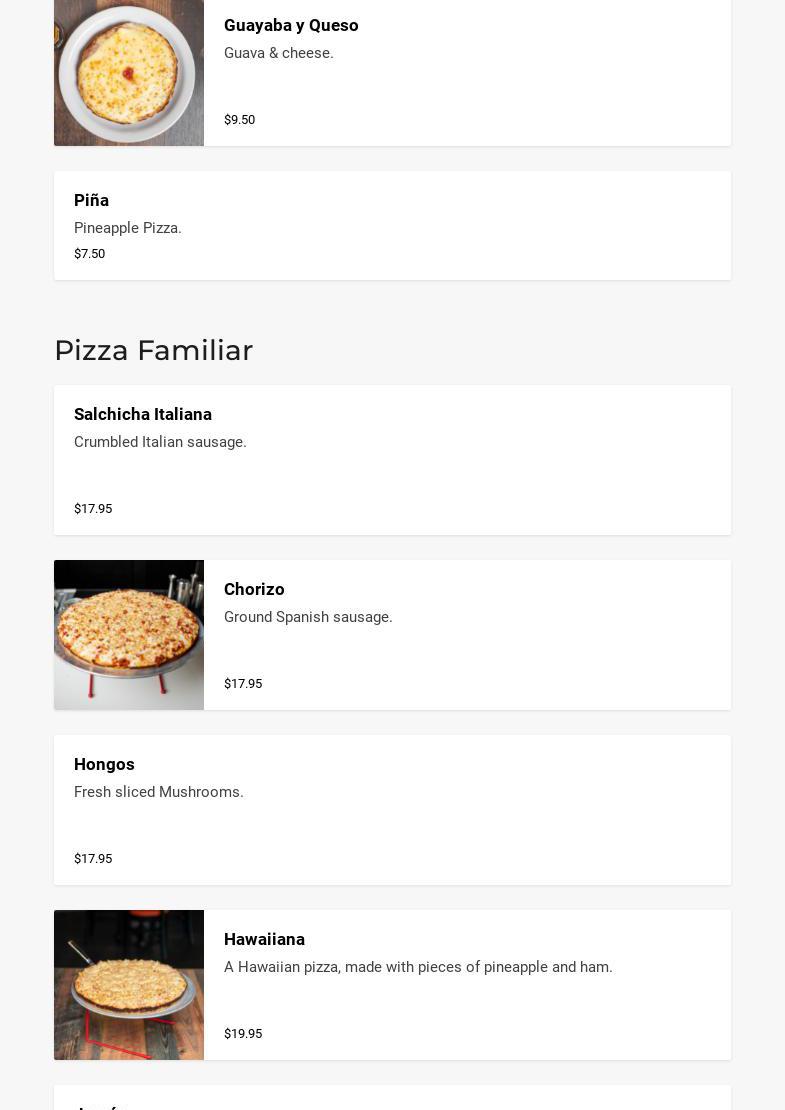
Task: Open the Salchicha Italiana menu item
Action: tap(143, 414)
